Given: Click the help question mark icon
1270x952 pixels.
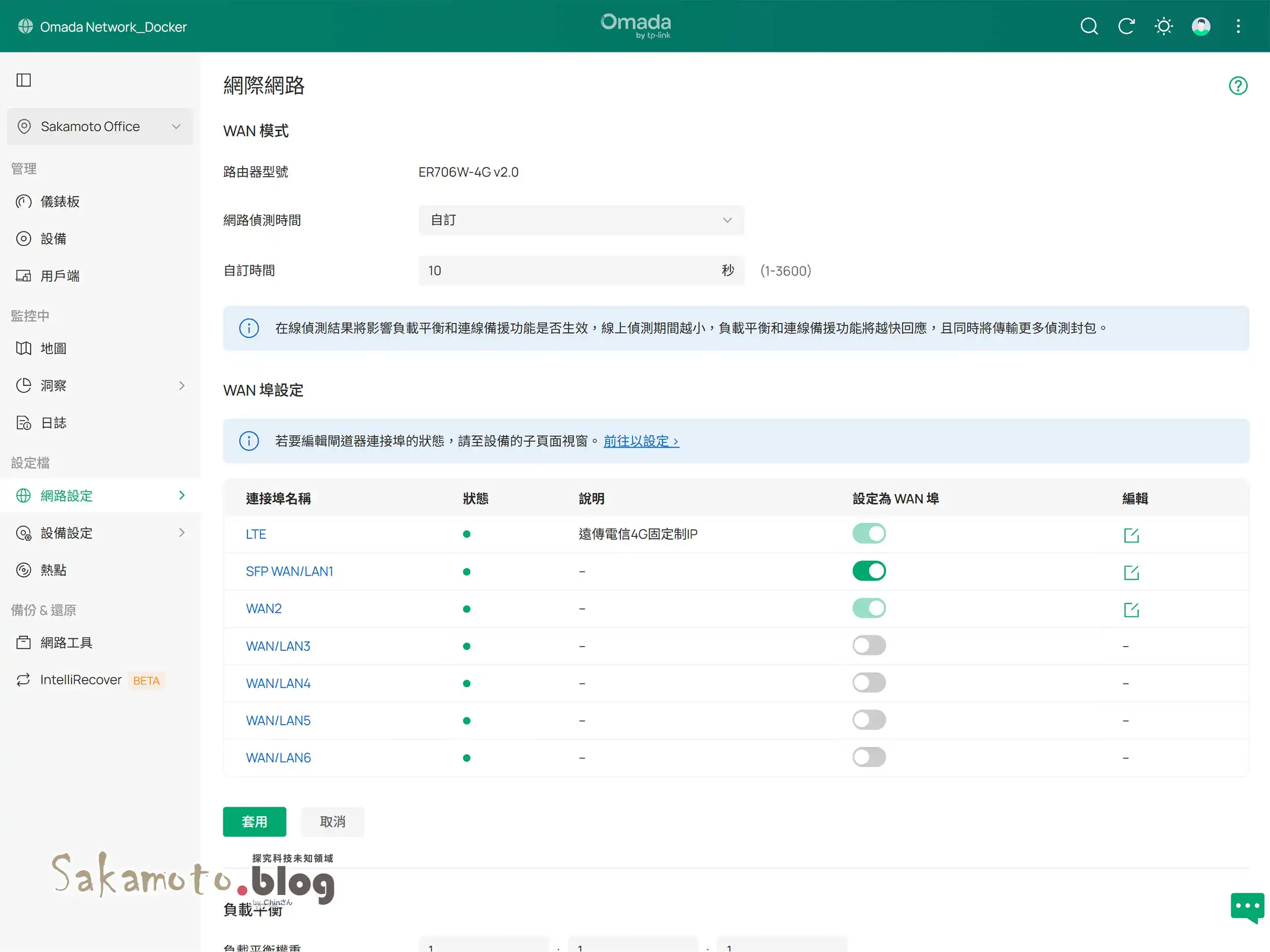Looking at the screenshot, I should coord(1238,86).
